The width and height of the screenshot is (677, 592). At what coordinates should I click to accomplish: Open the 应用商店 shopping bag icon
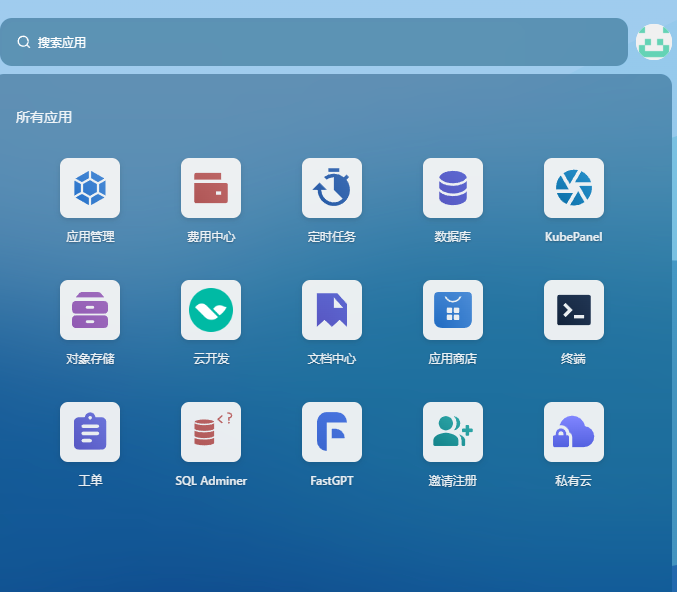pyautogui.click(x=453, y=310)
